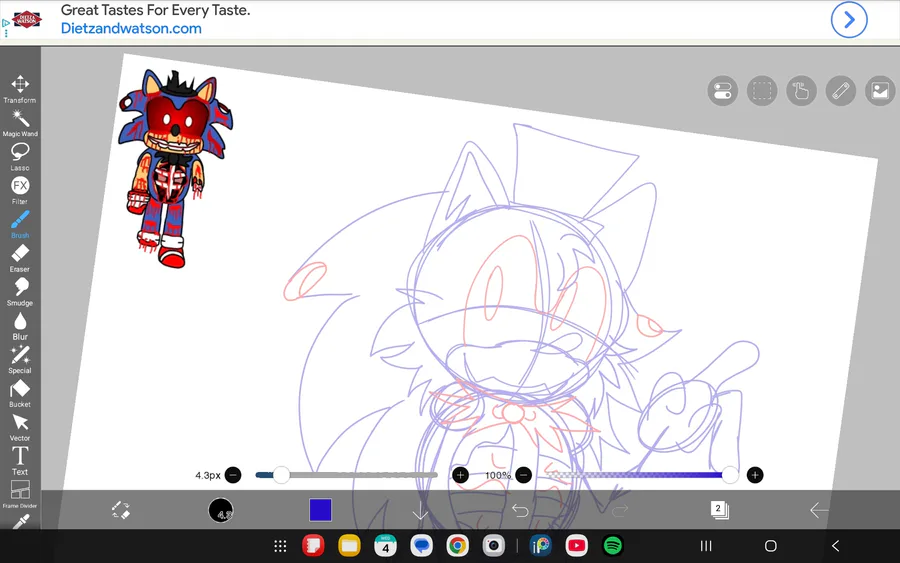
Task: Open the Dietzandwatson.com ad link
Action: 131,29
